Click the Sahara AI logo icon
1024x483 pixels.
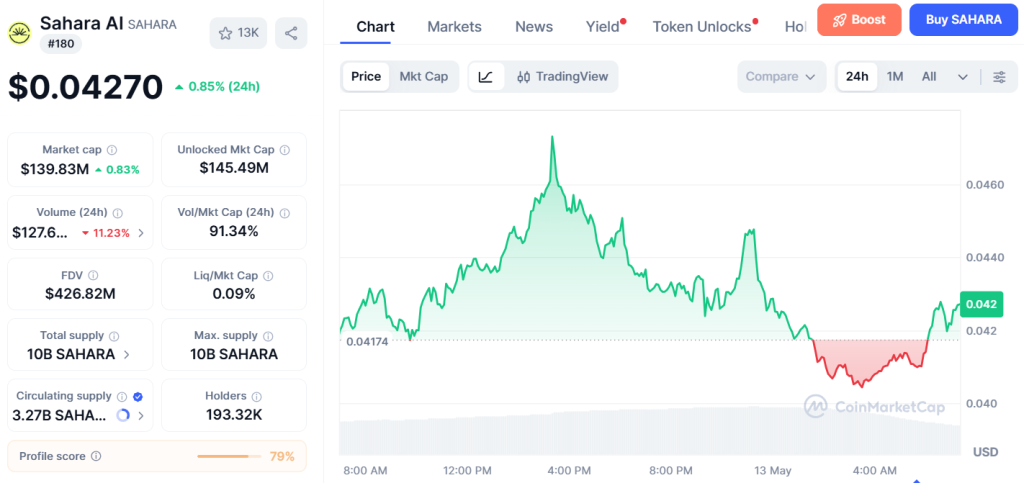[x=19, y=32]
